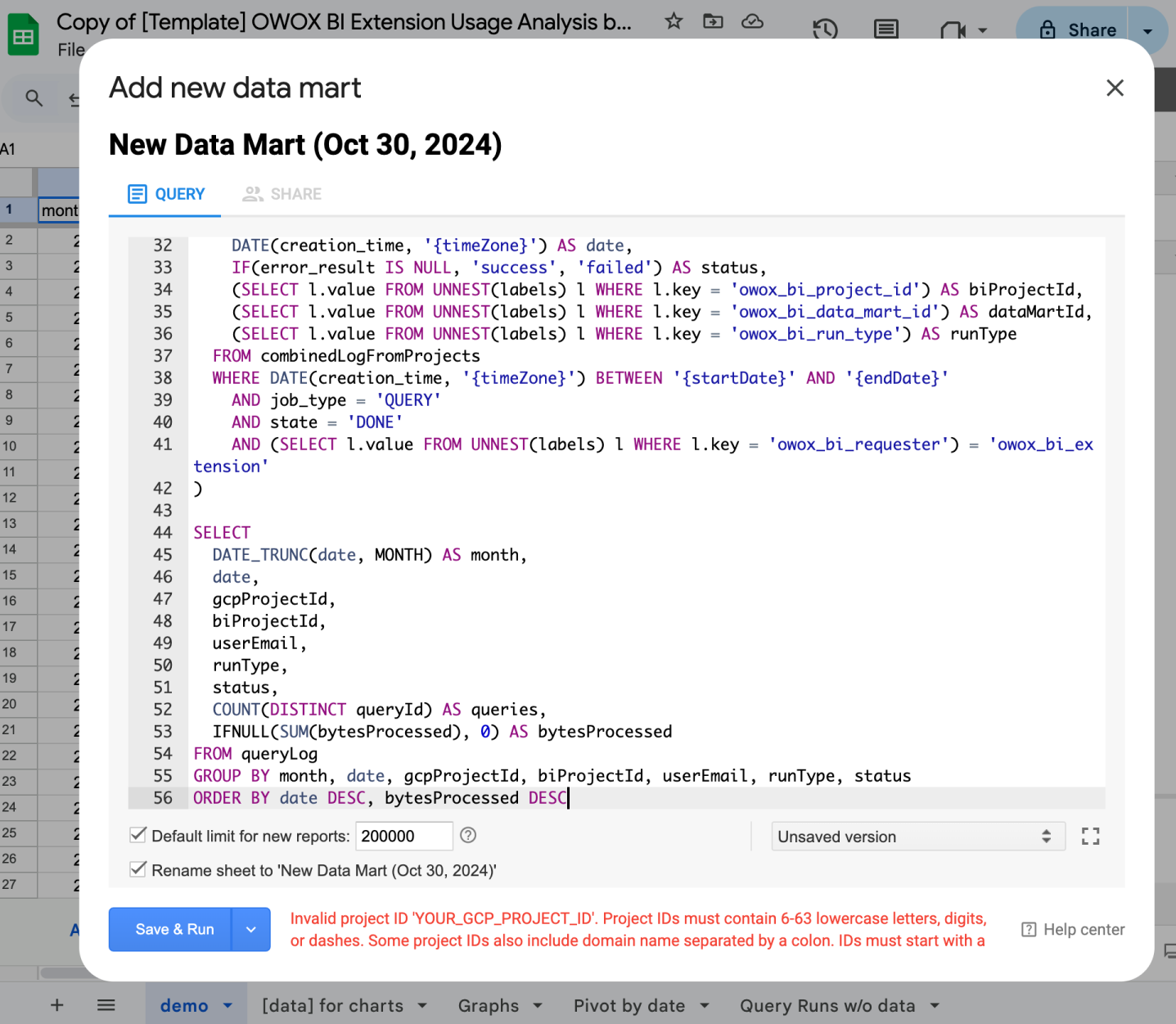Open Share options dropdown arrow

[x=1148, y=30]
